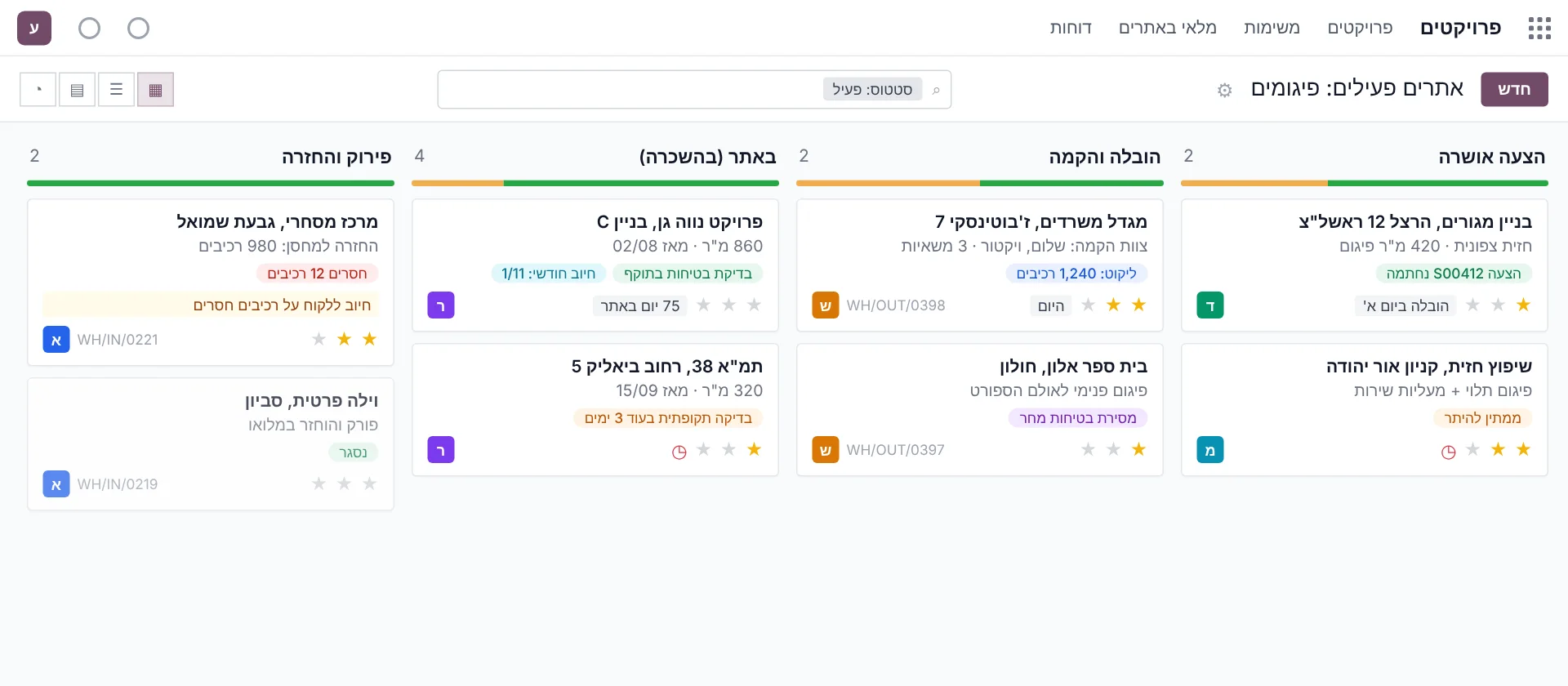Click orange segment of הצעה אושרה progress bar
Screen dimensions: 1568x686
click(1254, 183)
